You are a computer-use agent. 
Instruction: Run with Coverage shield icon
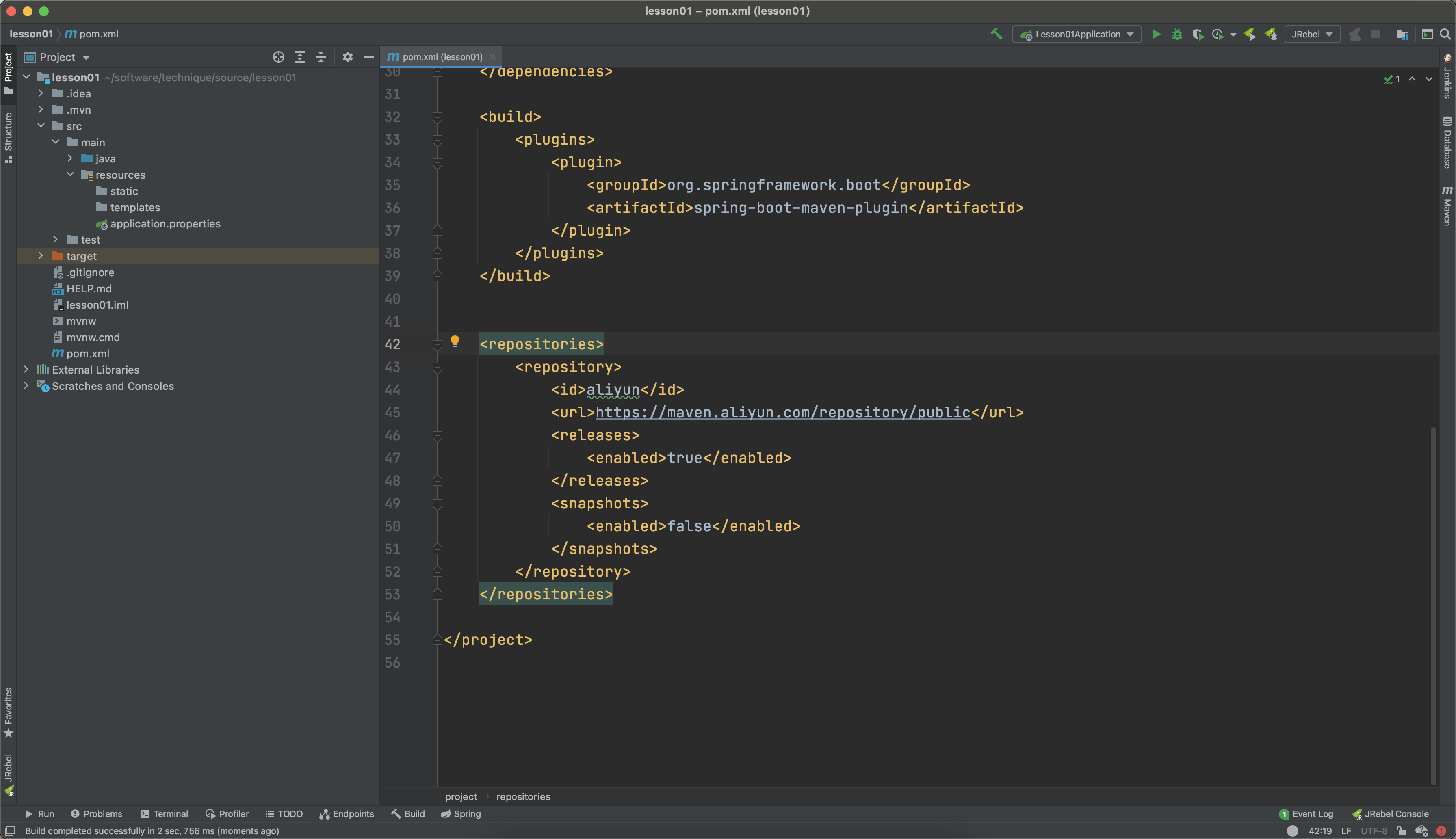pos(1198,34)
